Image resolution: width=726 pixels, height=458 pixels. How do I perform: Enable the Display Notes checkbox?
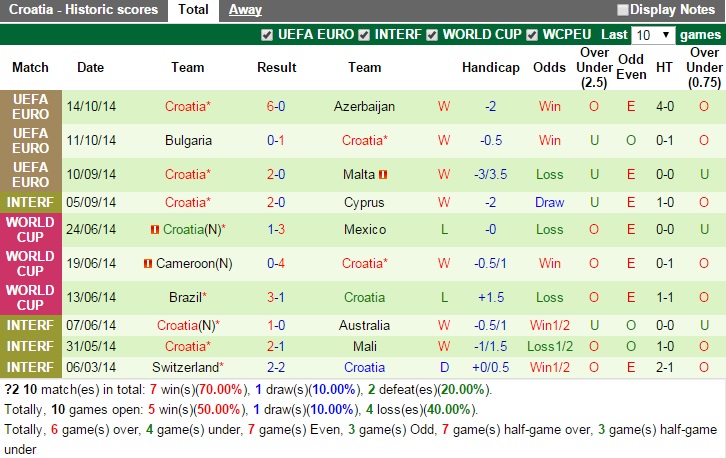[623, 10]
